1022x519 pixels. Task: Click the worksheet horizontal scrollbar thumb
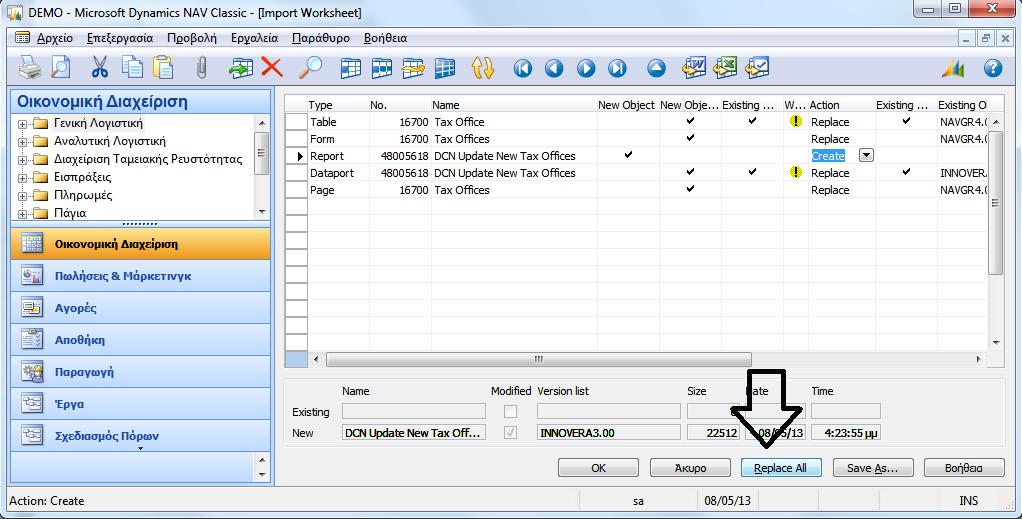(x=538, y=359)
